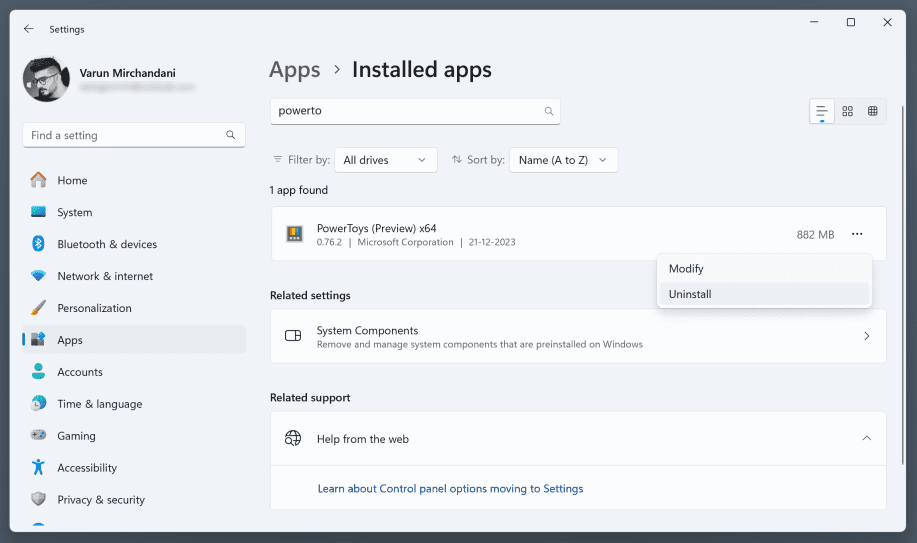This screenshot has height=543, width=917.
Task: Click the PowerToys app icon
Action: 294,234
